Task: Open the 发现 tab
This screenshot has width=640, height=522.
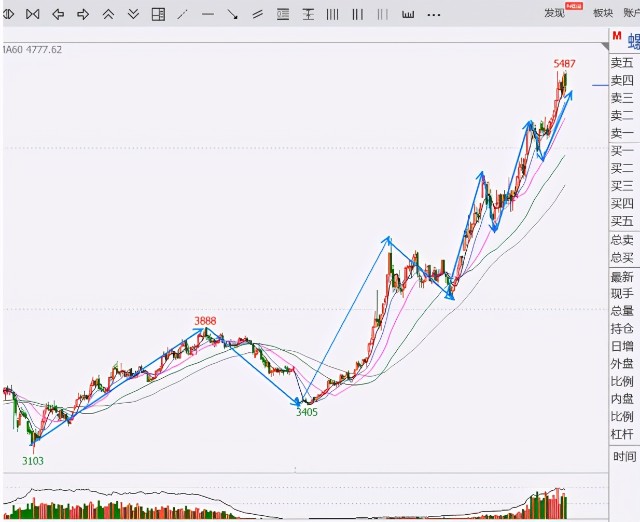Action: pos(555,13)
